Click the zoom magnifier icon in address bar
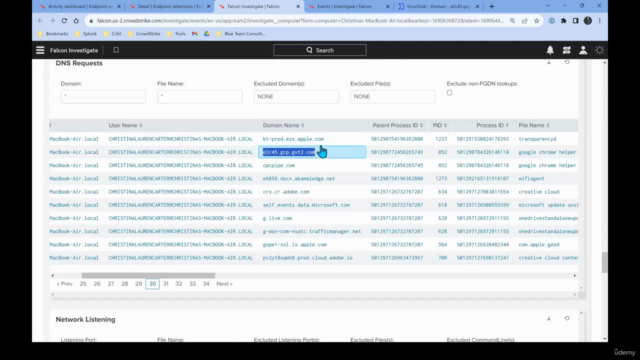This screenshot has width=640, height=360. tap(513, 21)
